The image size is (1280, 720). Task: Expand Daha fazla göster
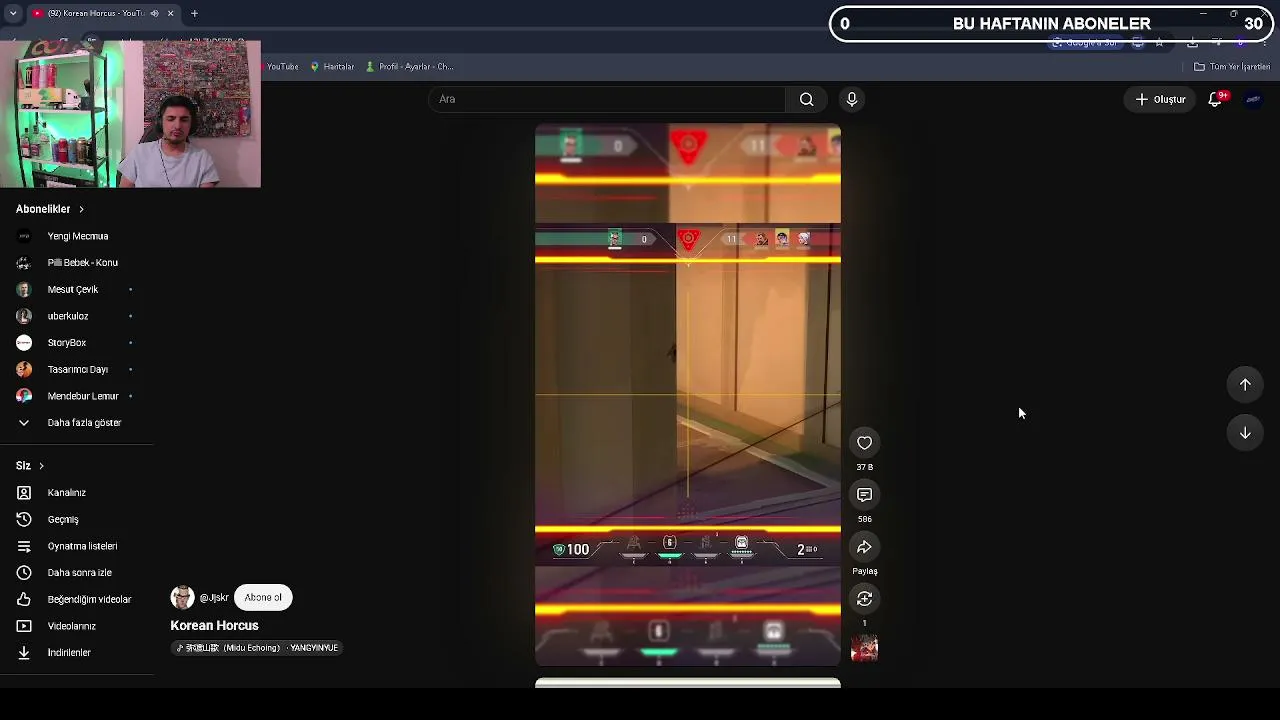click(77, 423)
